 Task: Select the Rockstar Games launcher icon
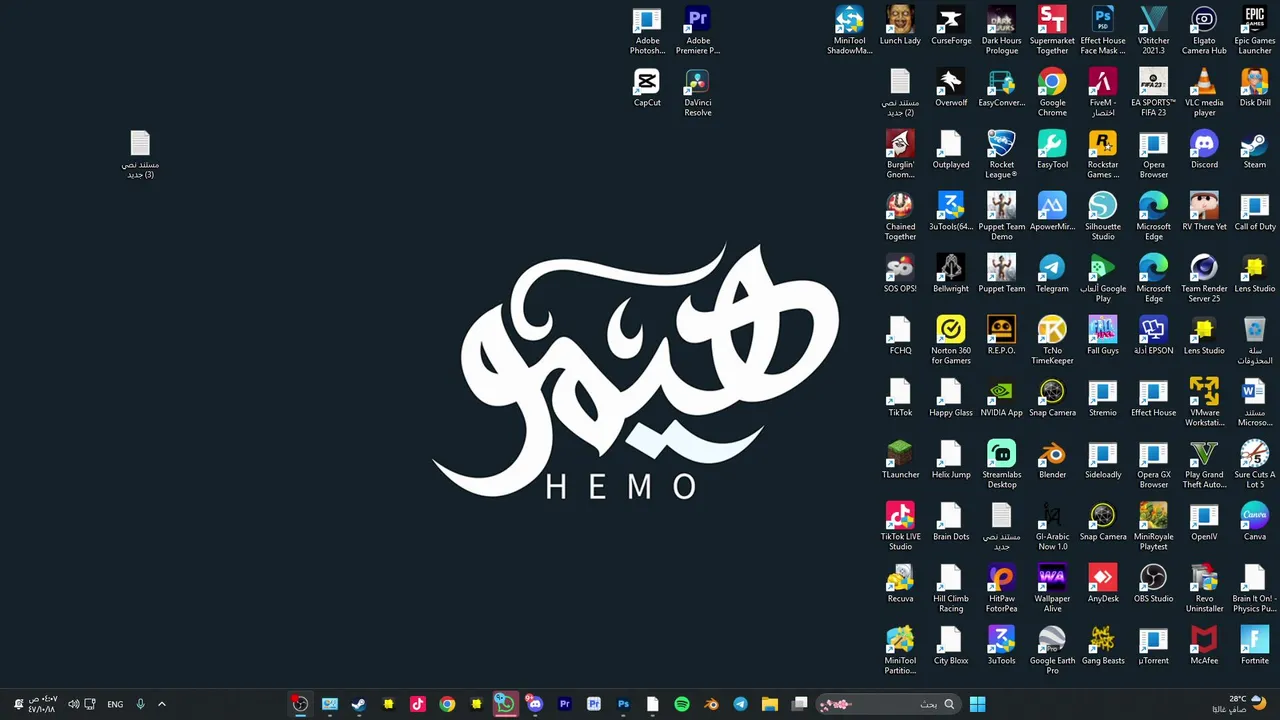pos(1103,155)
